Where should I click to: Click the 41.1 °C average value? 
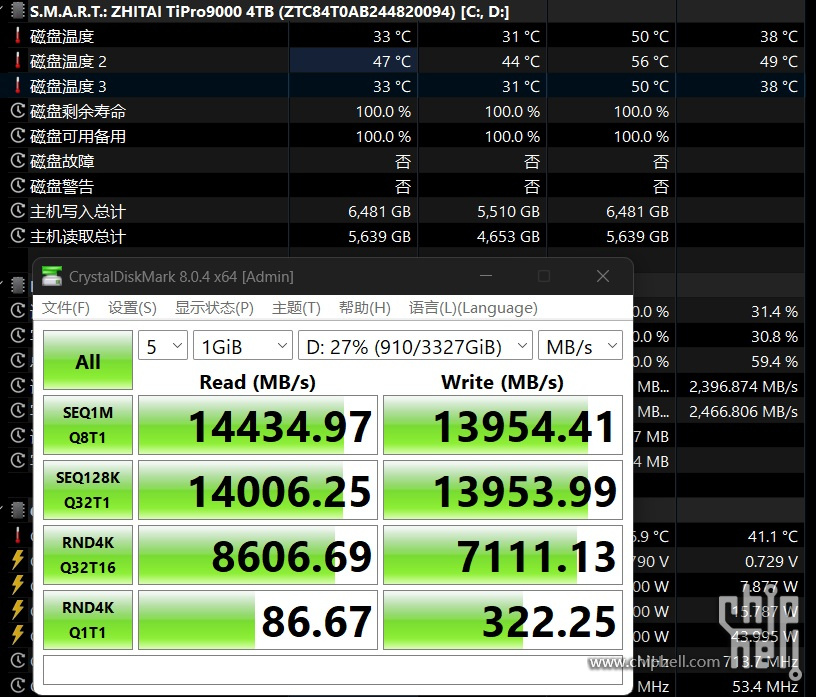(x=773, y=536)
